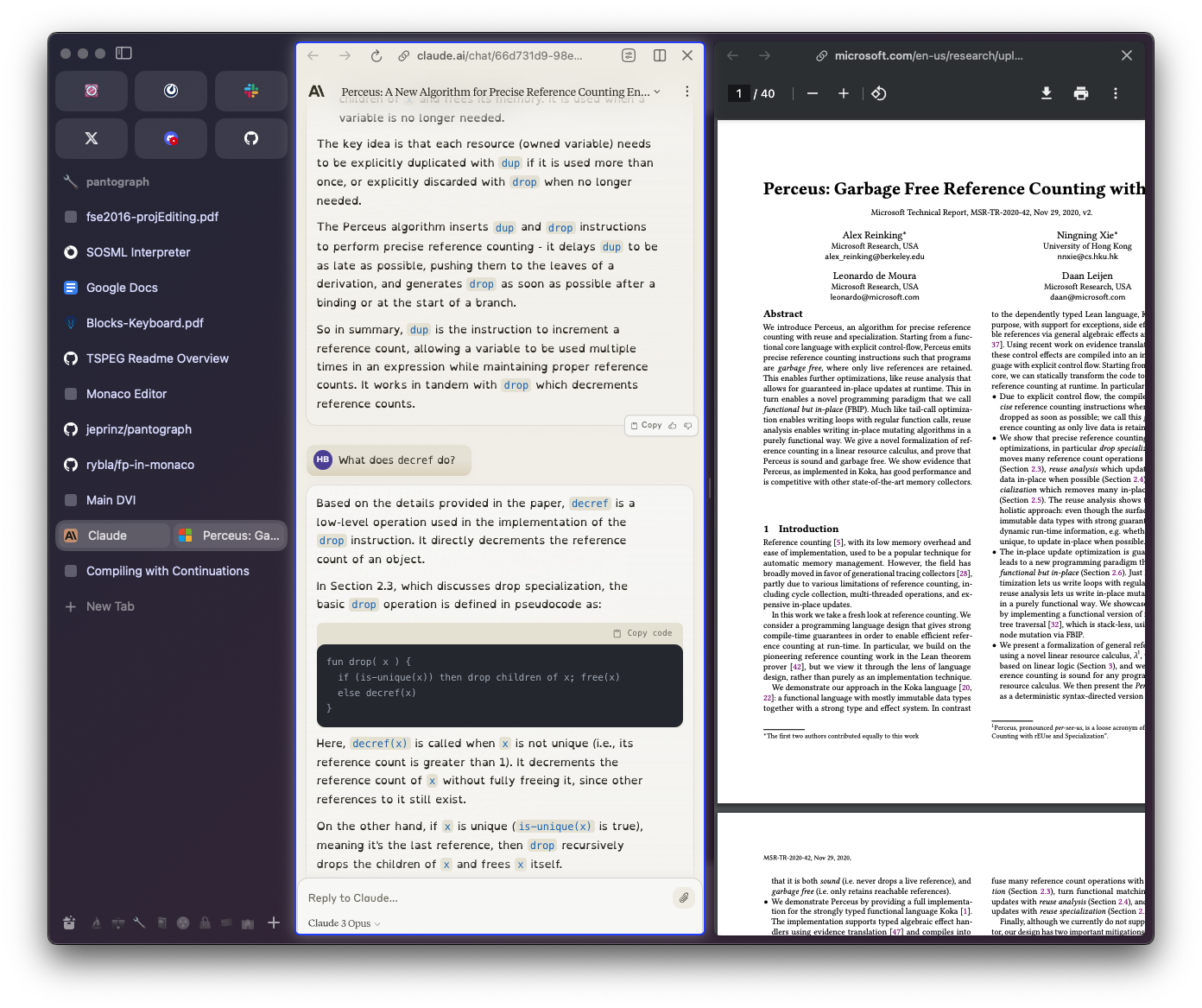The width and height of the screenshot is (1202, 1008).
Task: Select the Claude half of the split tab
Action: pyautogui.click(x=113, y=536)
